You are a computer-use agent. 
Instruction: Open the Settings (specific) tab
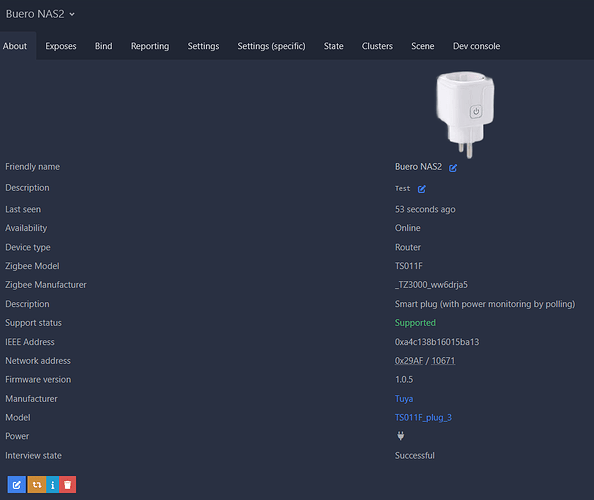pos(271,46)
